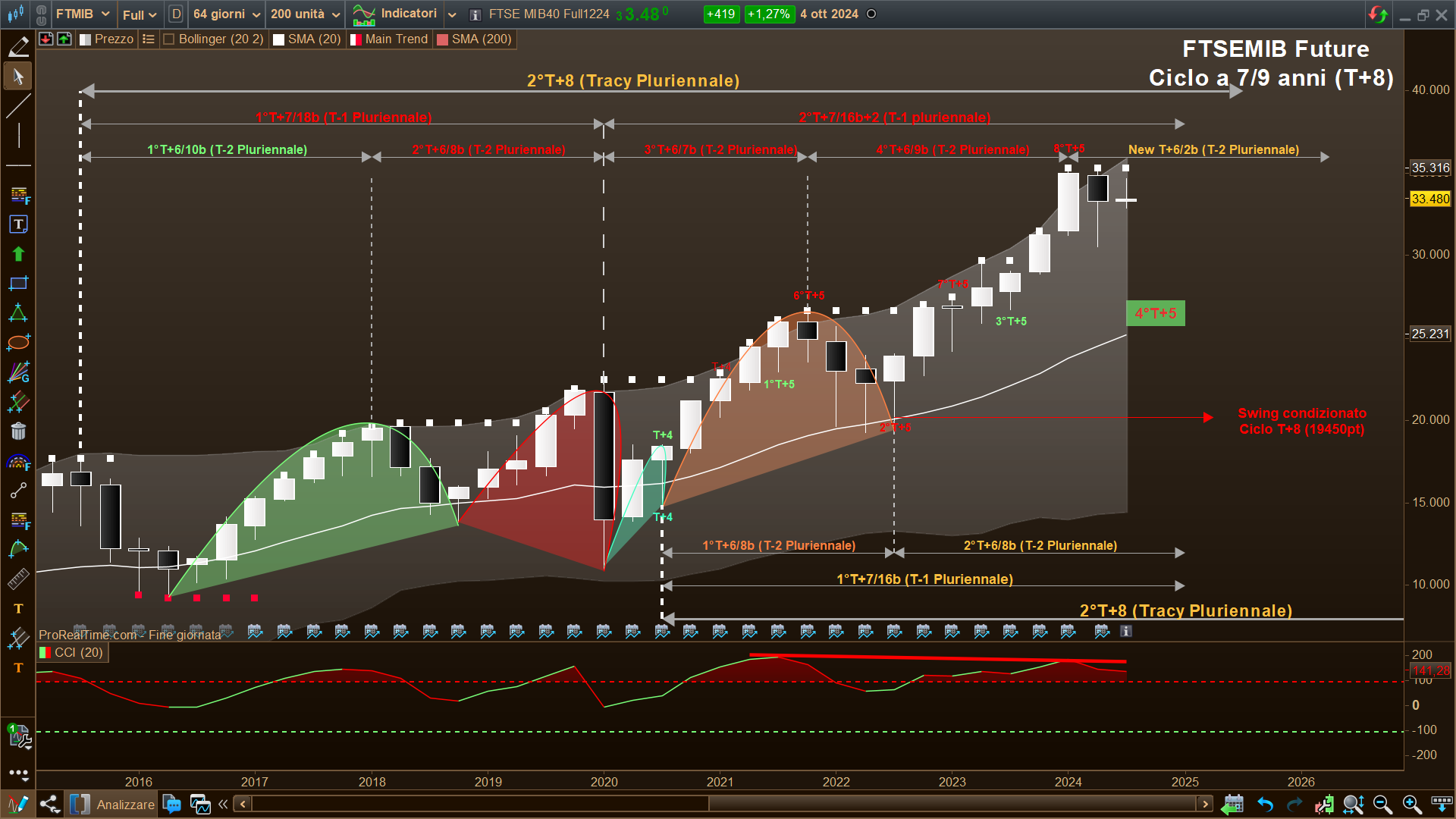
Task: Open the share chart icon
Action: click(50, 805)
